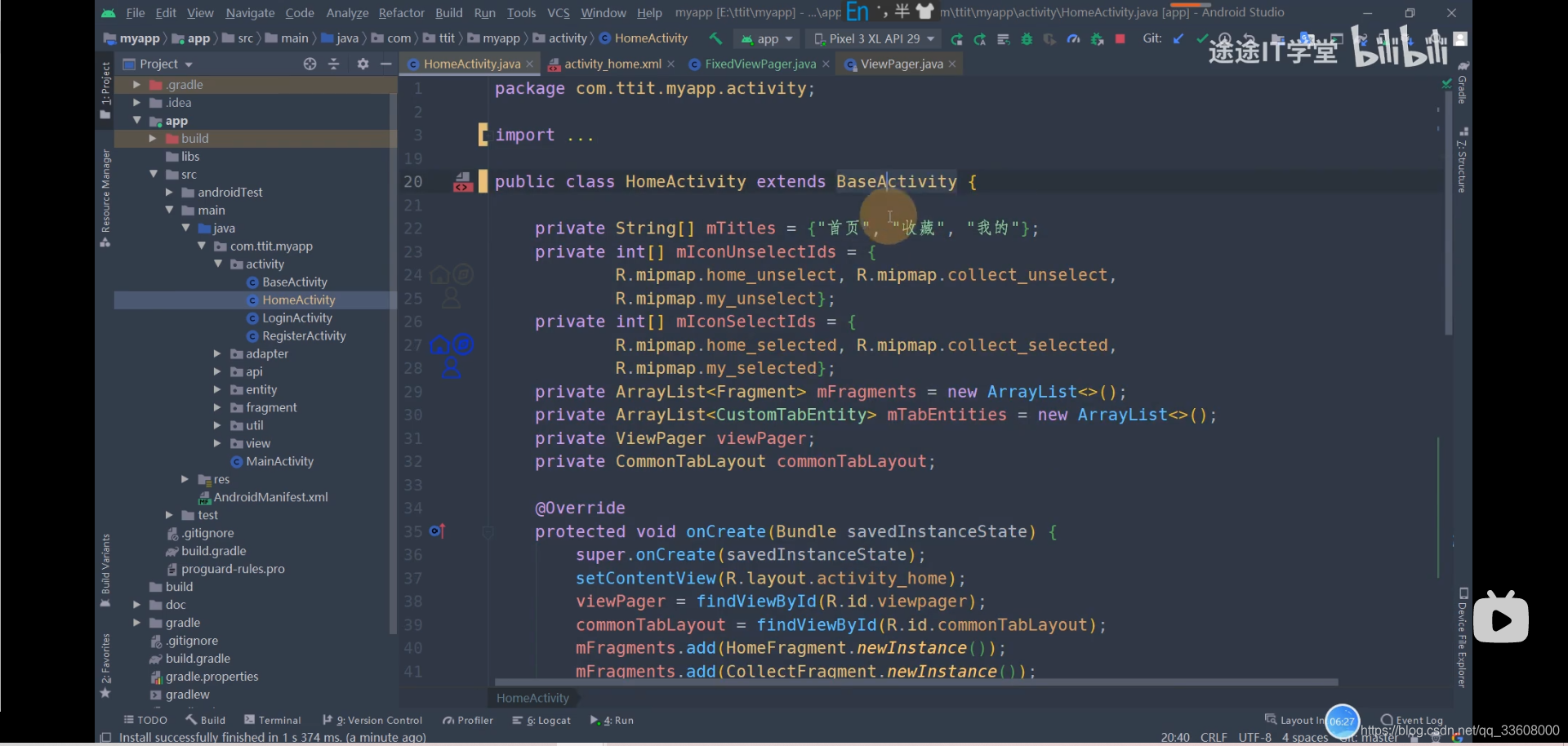Select LoginActivity in project tree

(x=296, y=318)
